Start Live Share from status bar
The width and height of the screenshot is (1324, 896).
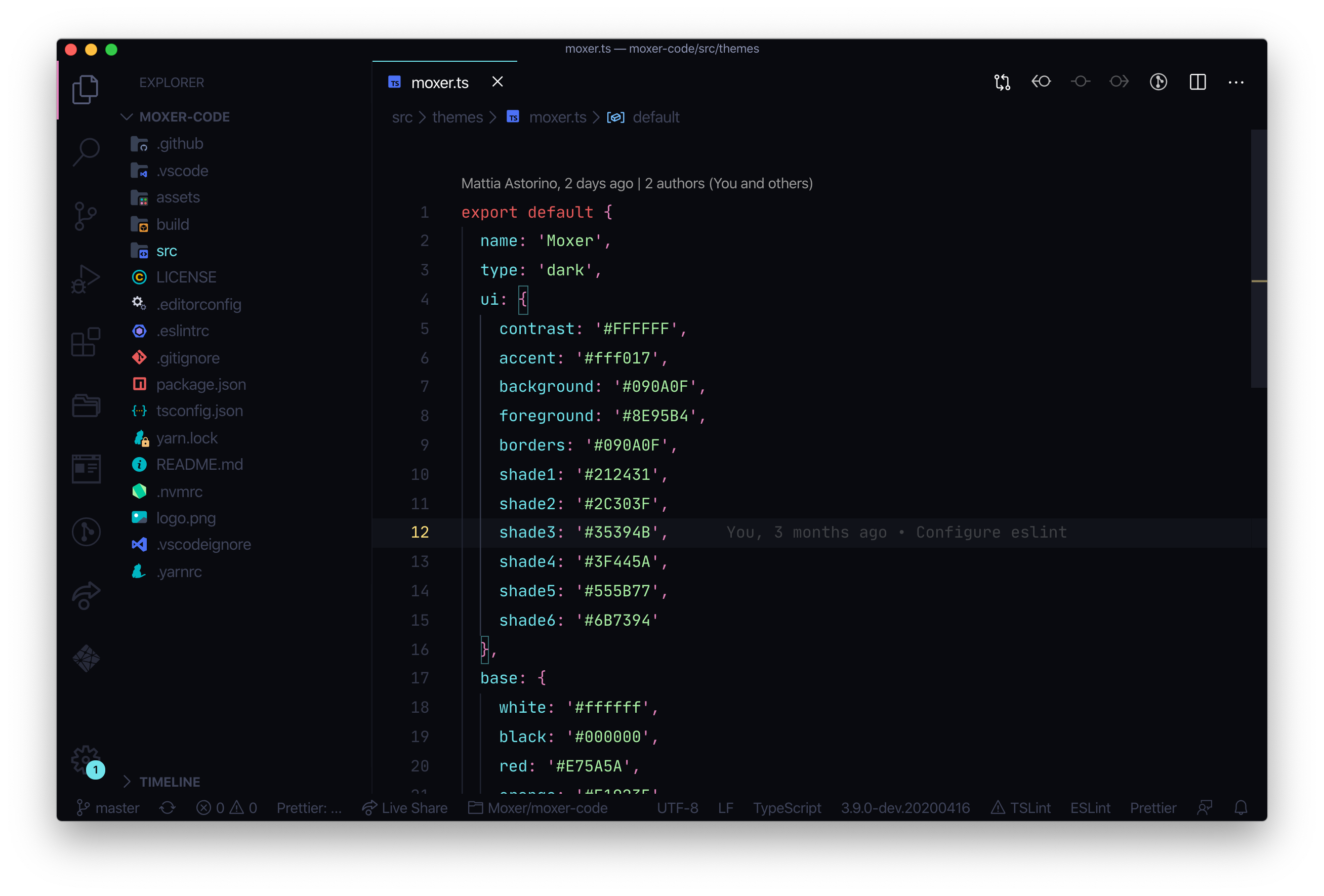[x=404, y=807]
